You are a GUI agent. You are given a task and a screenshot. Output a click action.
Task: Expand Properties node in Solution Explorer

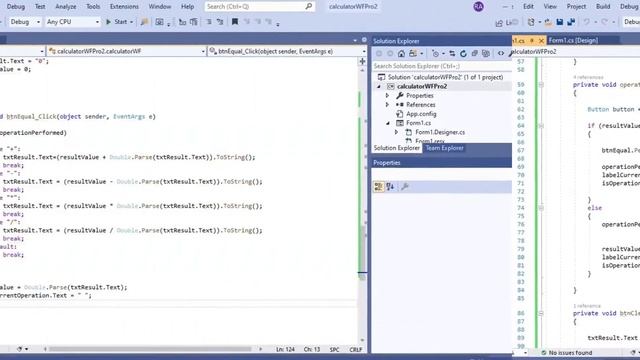coord(387,96)
